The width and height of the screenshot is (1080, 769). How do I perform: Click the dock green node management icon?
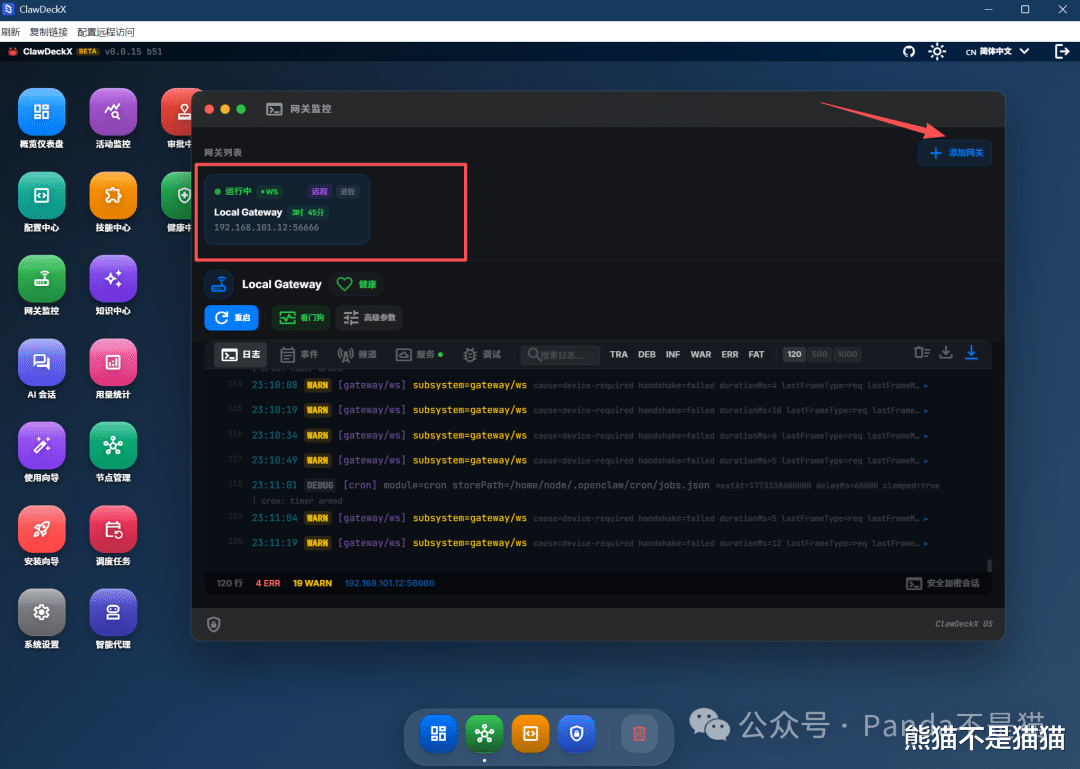pos(484,733)
